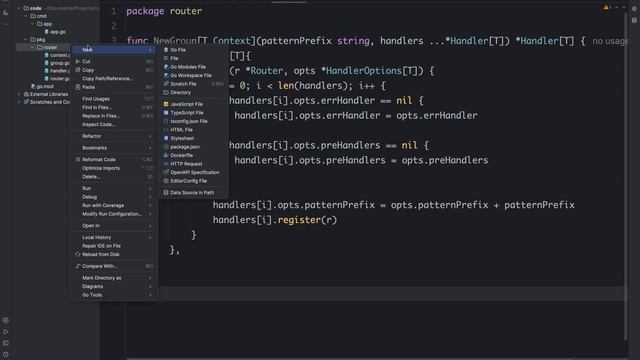Open app.go in project tree
This screenshot has height=360, width=640.
[x=55, y=32]
